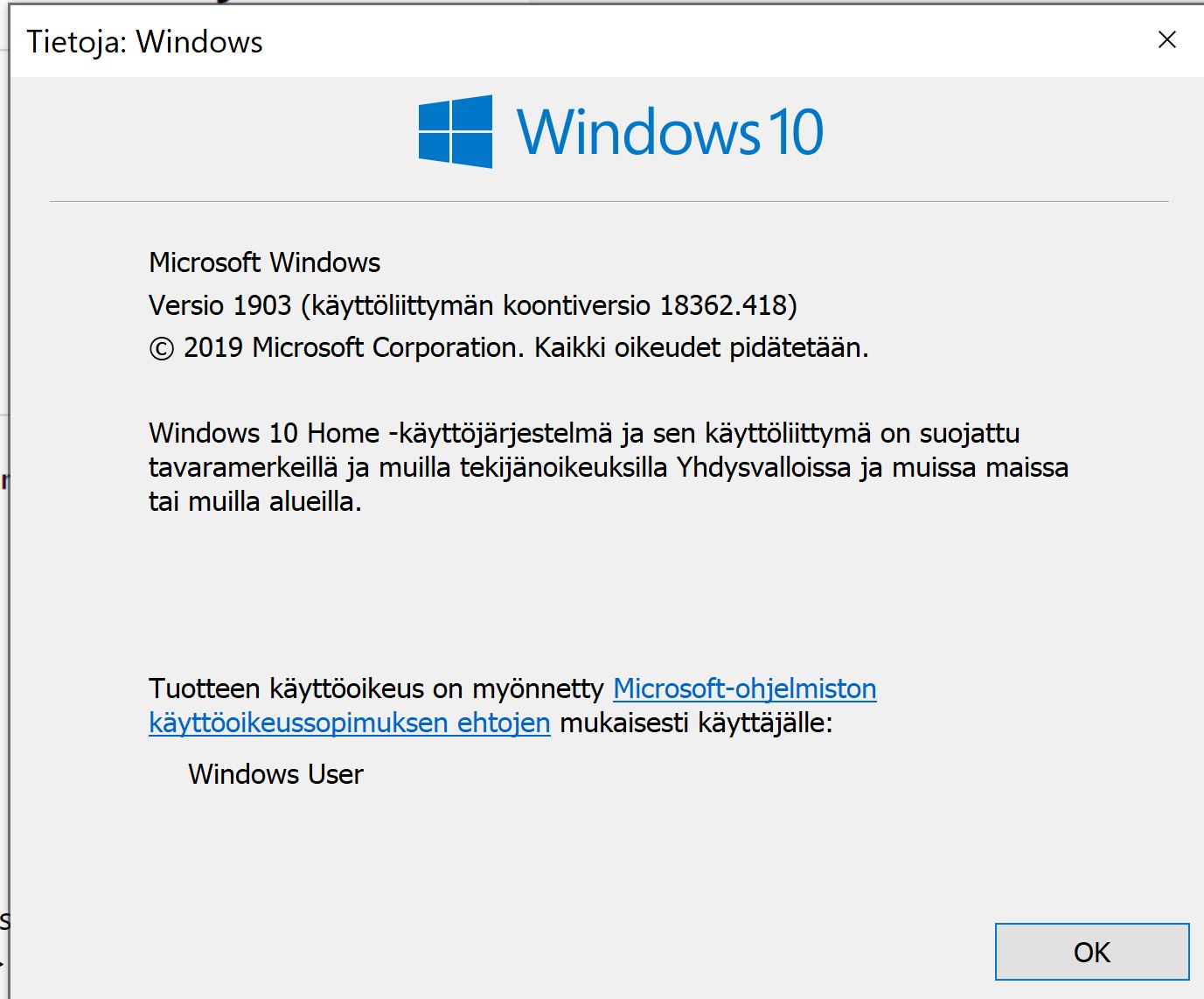Click the 'Windows 10' logo wordmark
The height and width of the screenshot is (999, 1204).
coord(670,132)
